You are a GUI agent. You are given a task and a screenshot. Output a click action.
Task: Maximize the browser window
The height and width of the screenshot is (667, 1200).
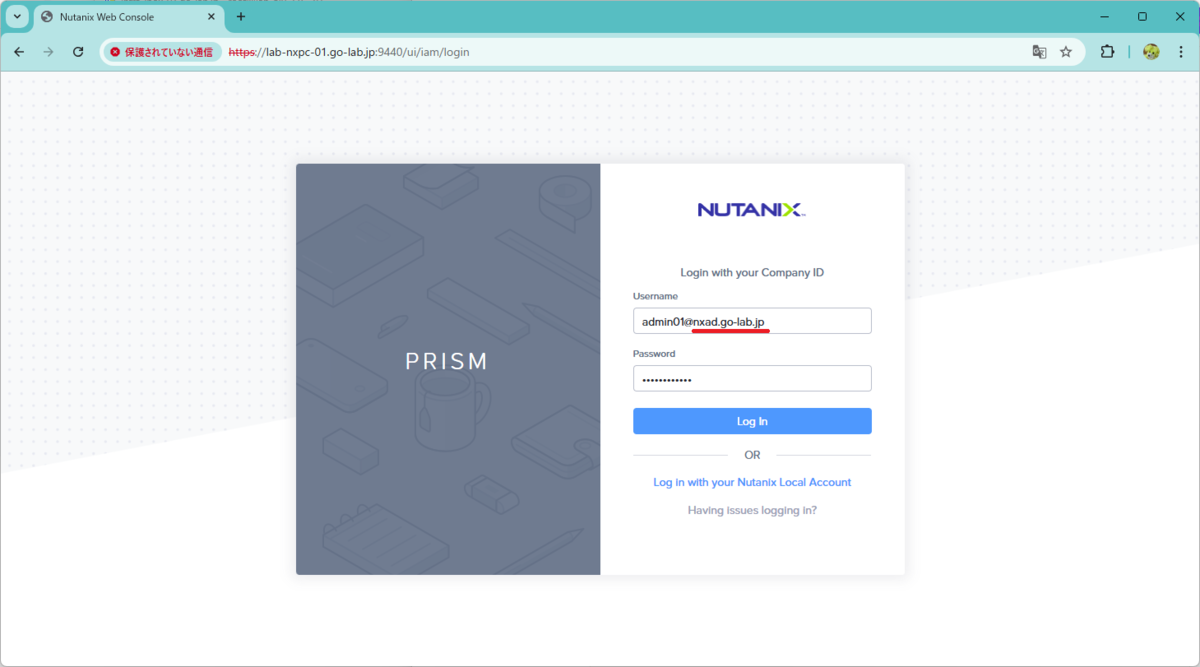(1142, 17)
